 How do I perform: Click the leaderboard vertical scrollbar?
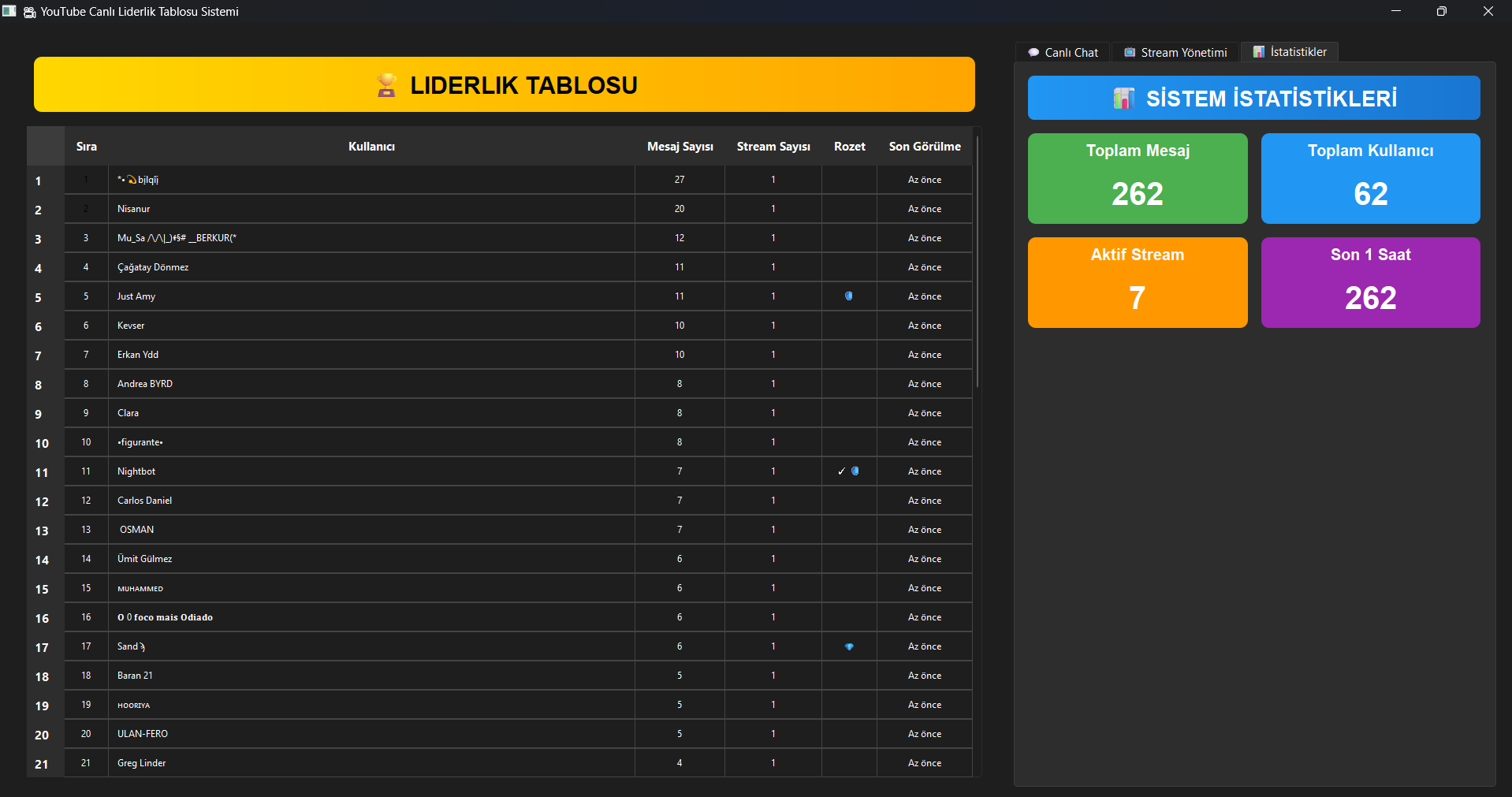(x=978, y=260)
